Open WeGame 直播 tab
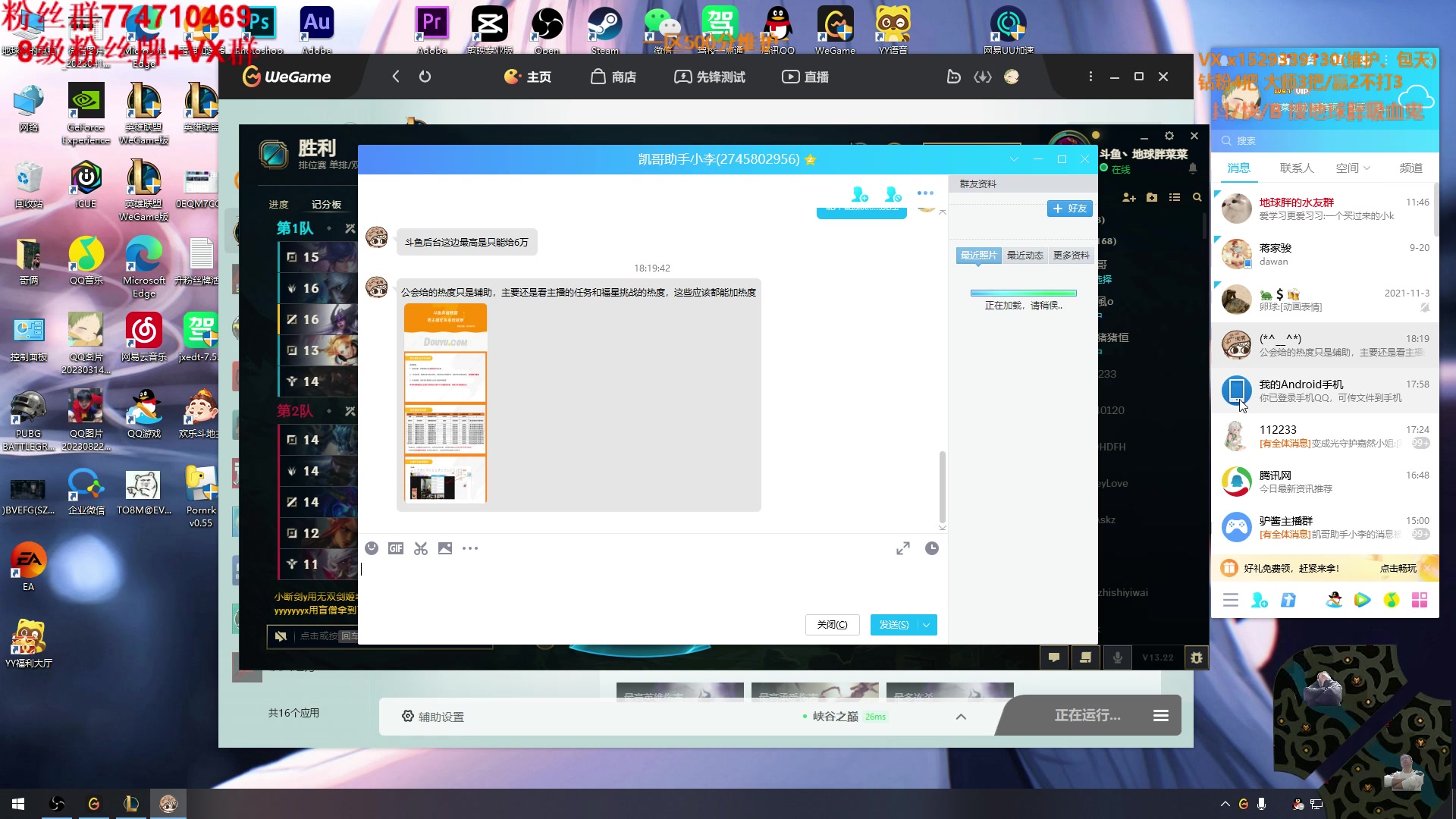1456x819 pixels. pos(805,77)
